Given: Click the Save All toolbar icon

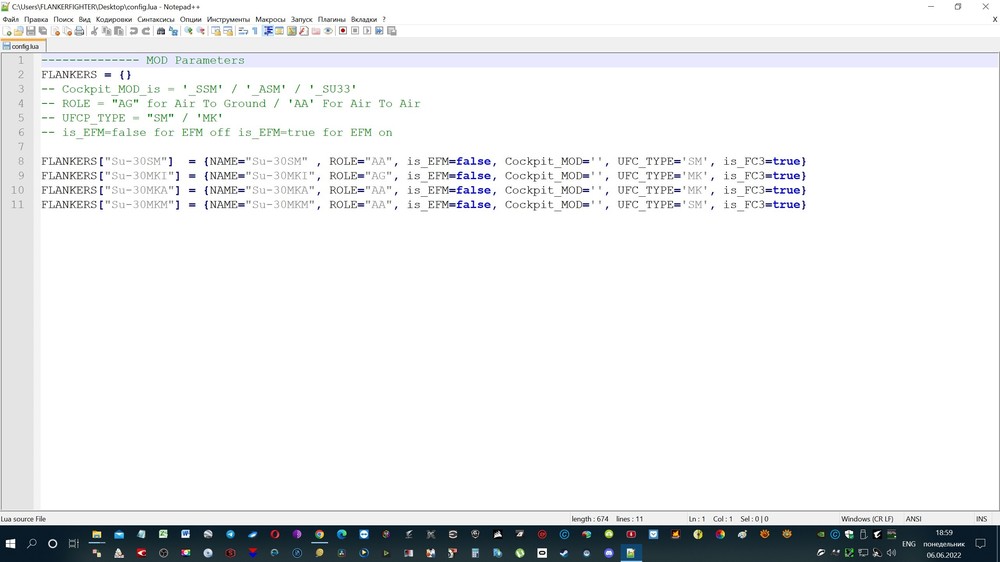Looking at the screenshot, I should pyautogui.click(x=43, y=31).
